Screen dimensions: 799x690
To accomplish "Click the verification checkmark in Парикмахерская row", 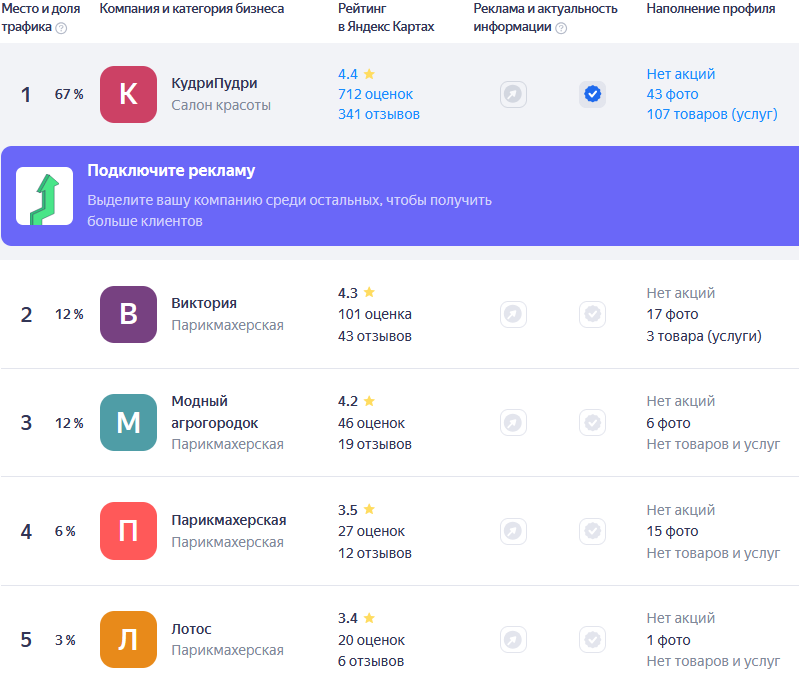I will coord(592,531).
